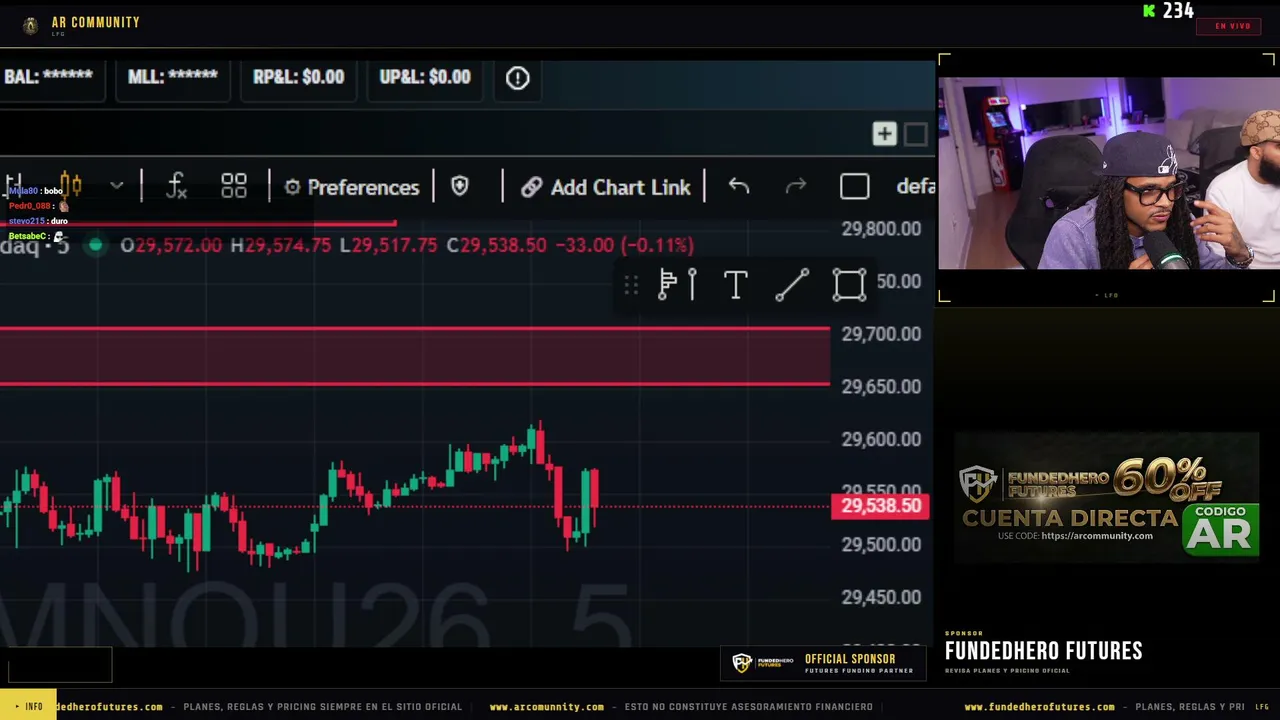The width and height of the screenshot is (1280, 720).
Task: Click the INFO tag in bottom ticker
Action: (27, 706)
